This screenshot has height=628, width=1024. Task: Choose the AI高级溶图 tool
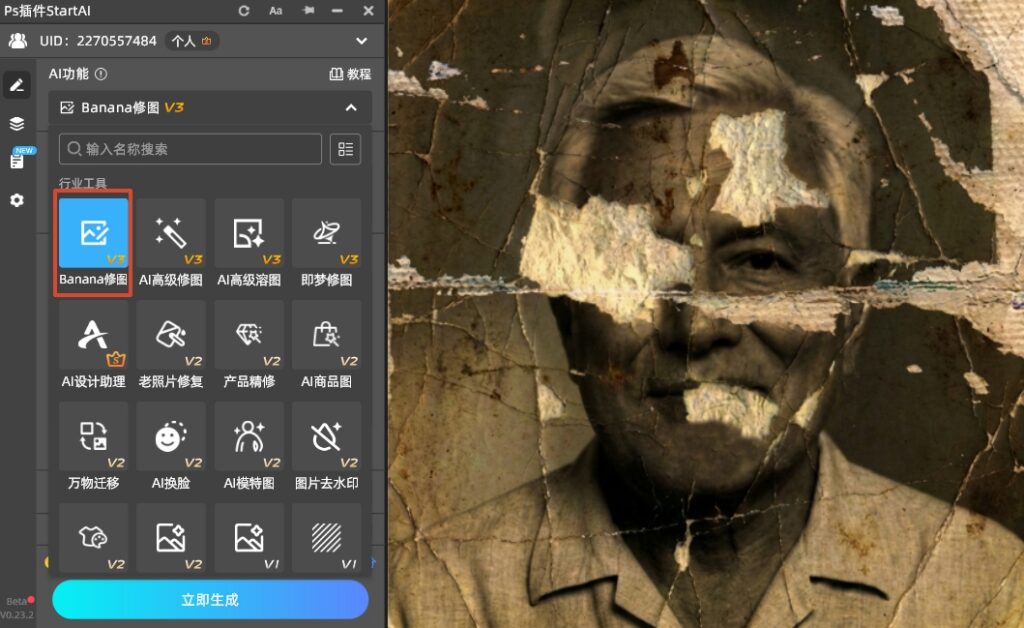pyautogui.click(x=249, y=244)
